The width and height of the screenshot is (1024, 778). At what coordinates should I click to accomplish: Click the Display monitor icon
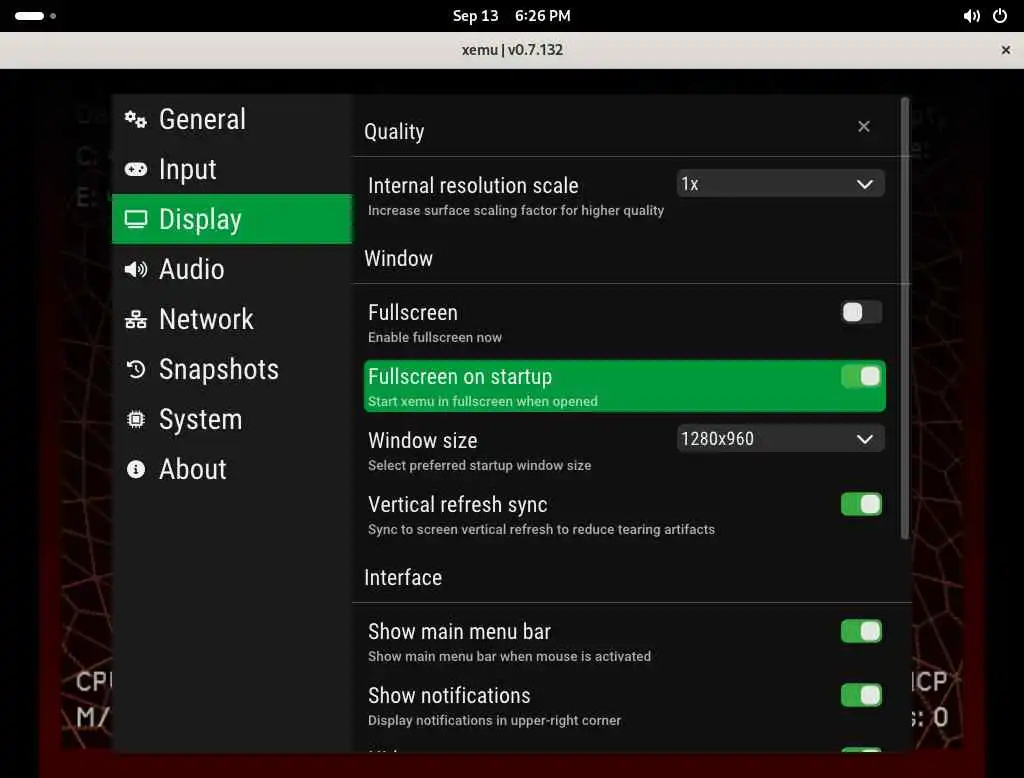(x=136, y=219)
